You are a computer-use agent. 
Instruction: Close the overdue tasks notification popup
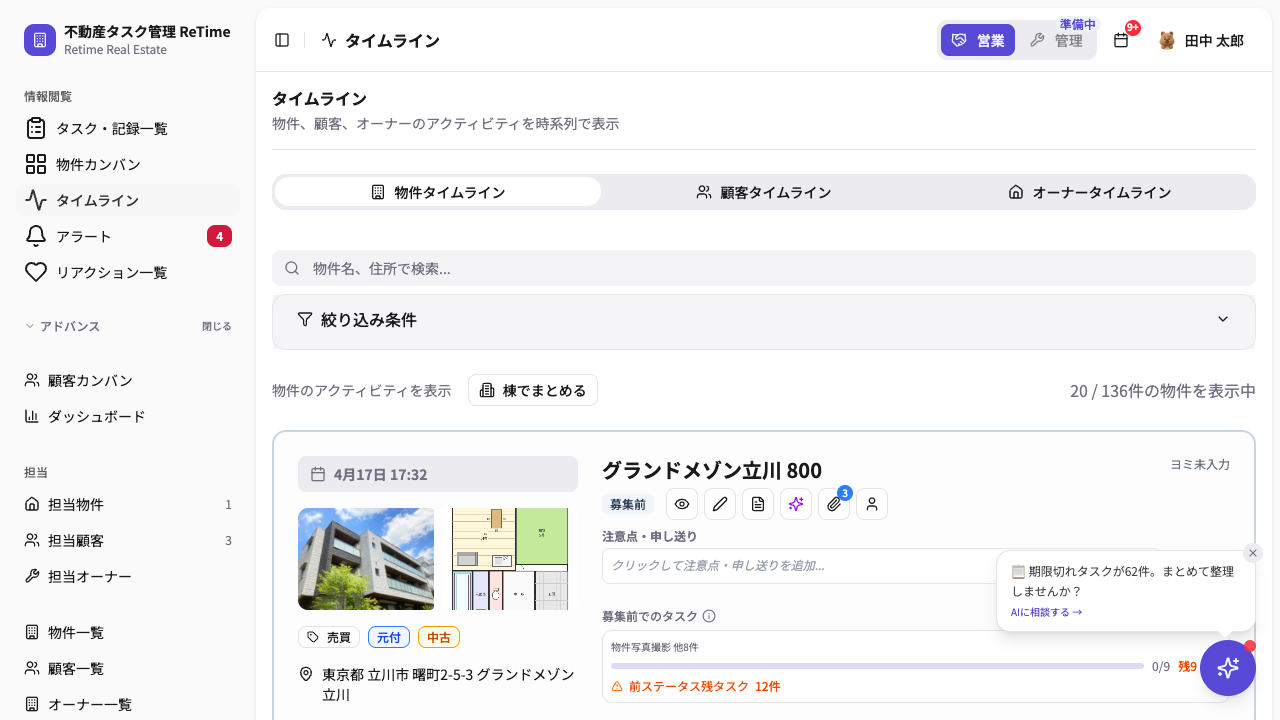click(1253, 553)
